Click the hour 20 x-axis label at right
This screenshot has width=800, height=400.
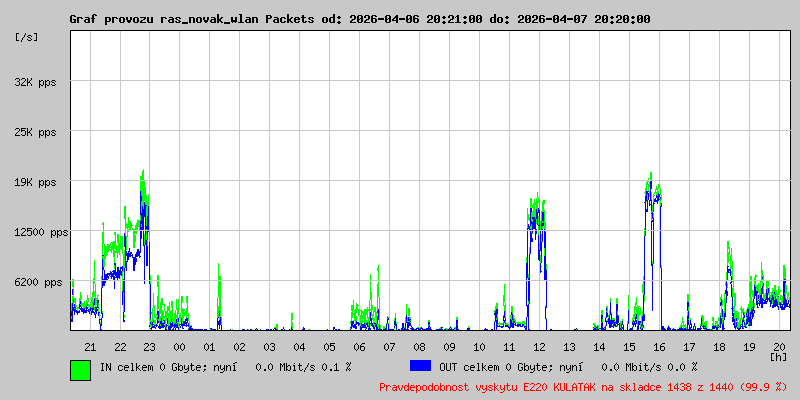[779, 348]
